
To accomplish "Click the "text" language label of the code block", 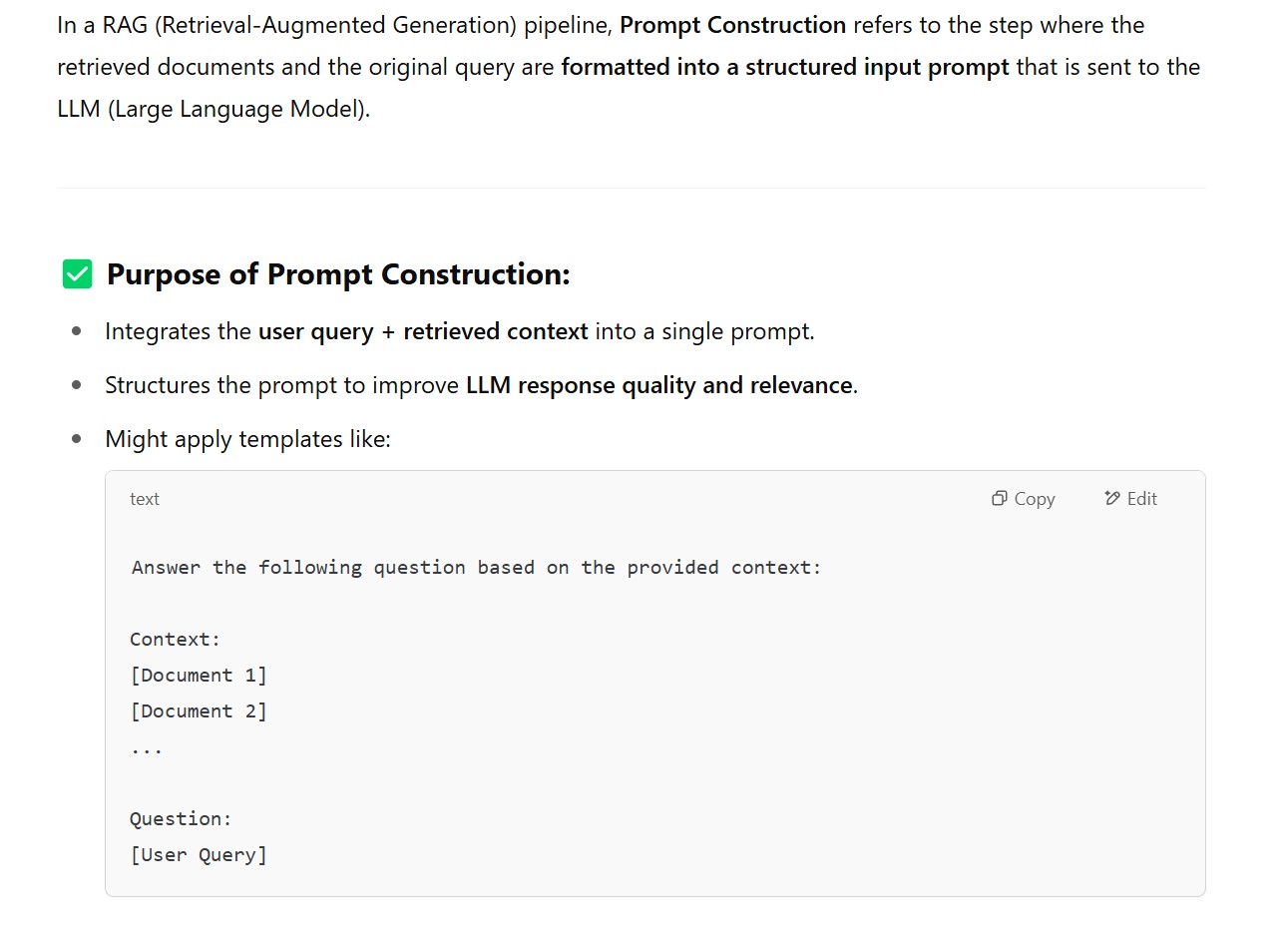I will 145,499.
